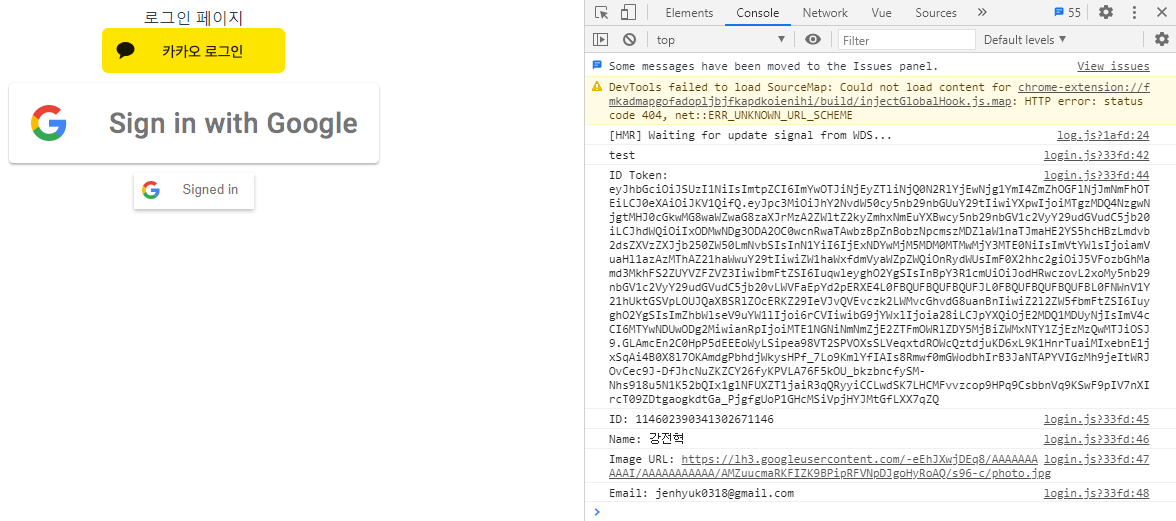Activate the inspect element picker icon
This screenshot has height=521, width=1176.
pyautogui.click(x=602, y=13)
